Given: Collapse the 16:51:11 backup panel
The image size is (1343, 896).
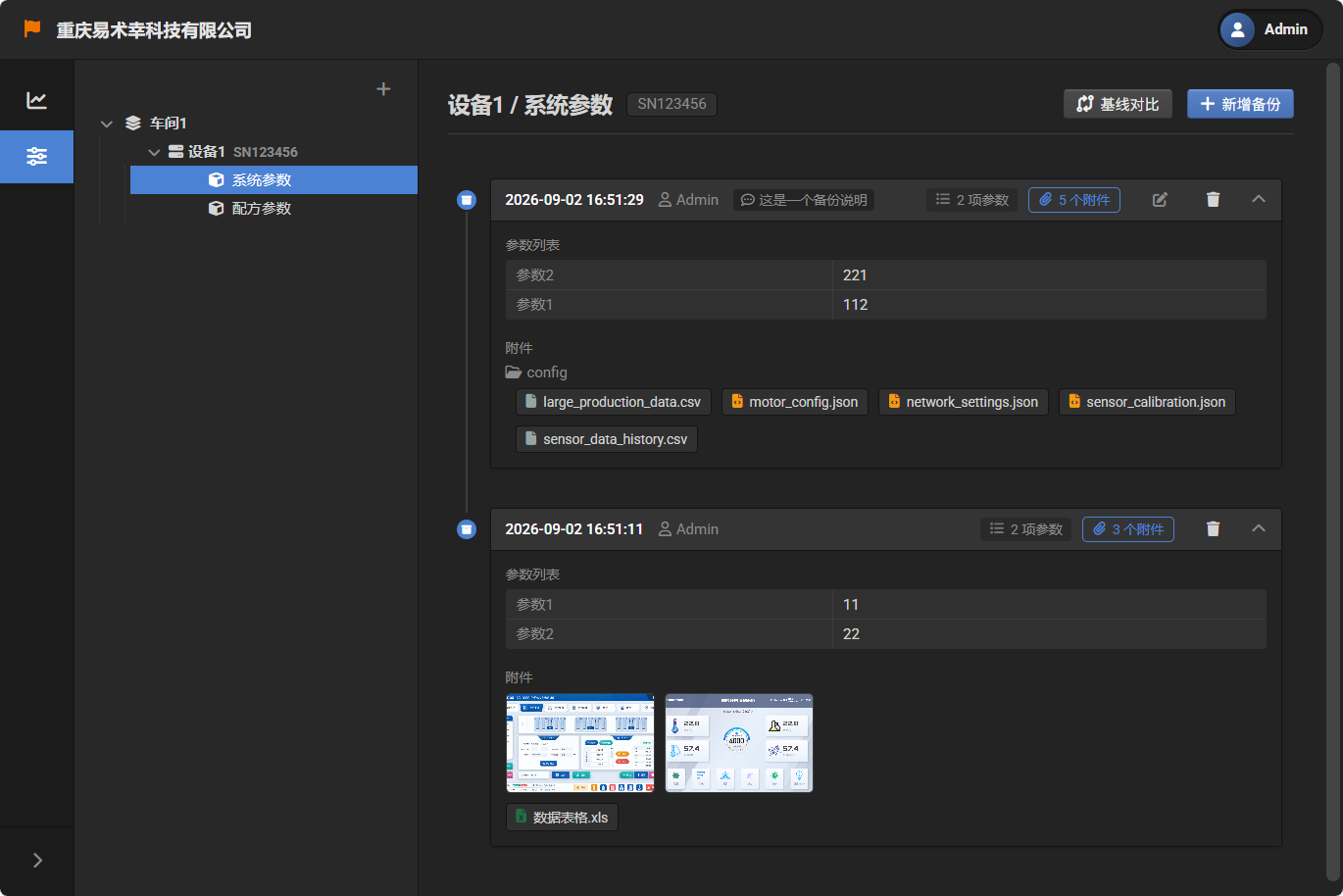Looking at the screenshot, I should point(1259,529).
